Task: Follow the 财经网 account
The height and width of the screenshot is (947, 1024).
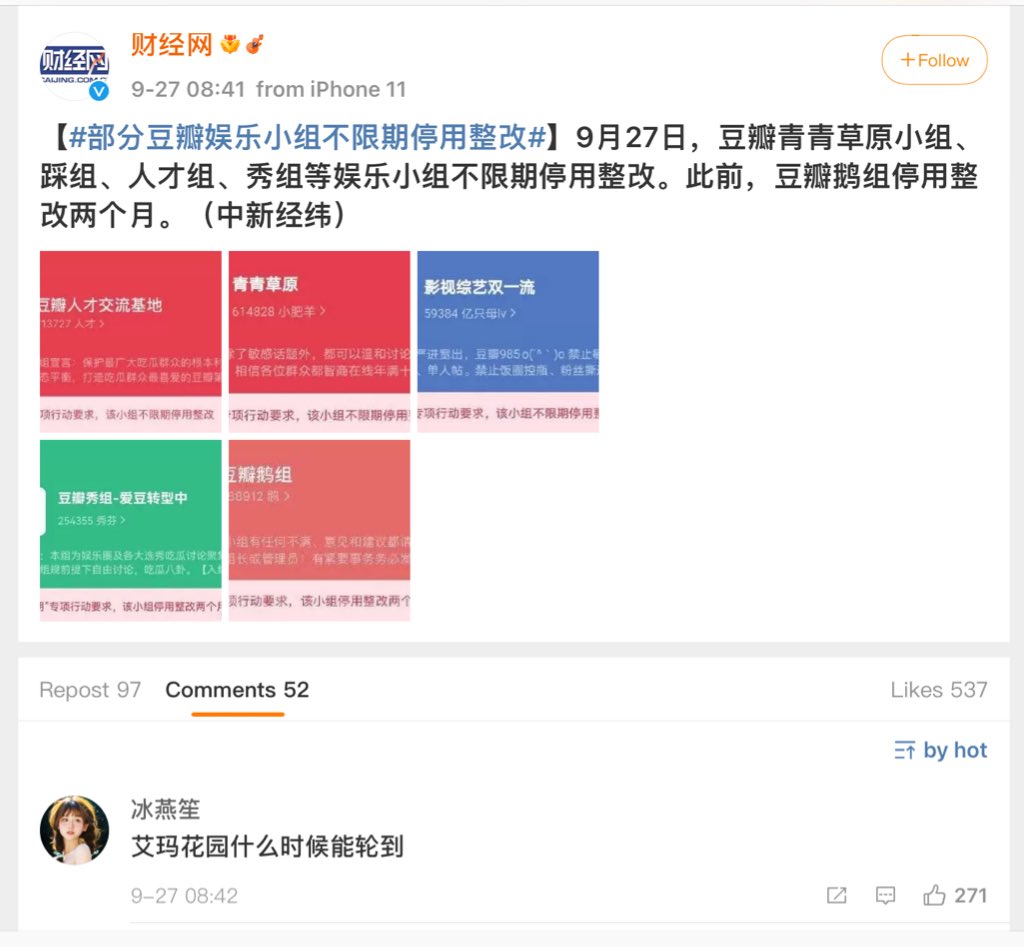Action: [x=935, y=60]
